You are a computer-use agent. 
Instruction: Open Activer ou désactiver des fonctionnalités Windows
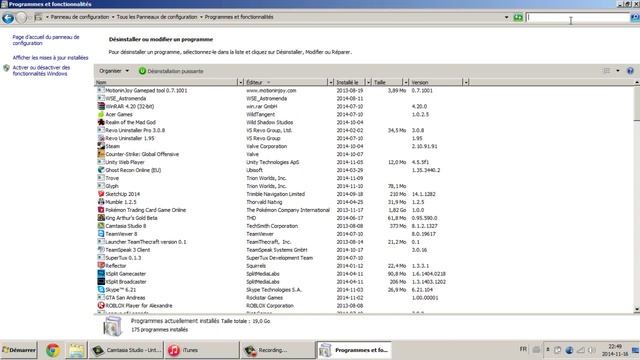41,71
